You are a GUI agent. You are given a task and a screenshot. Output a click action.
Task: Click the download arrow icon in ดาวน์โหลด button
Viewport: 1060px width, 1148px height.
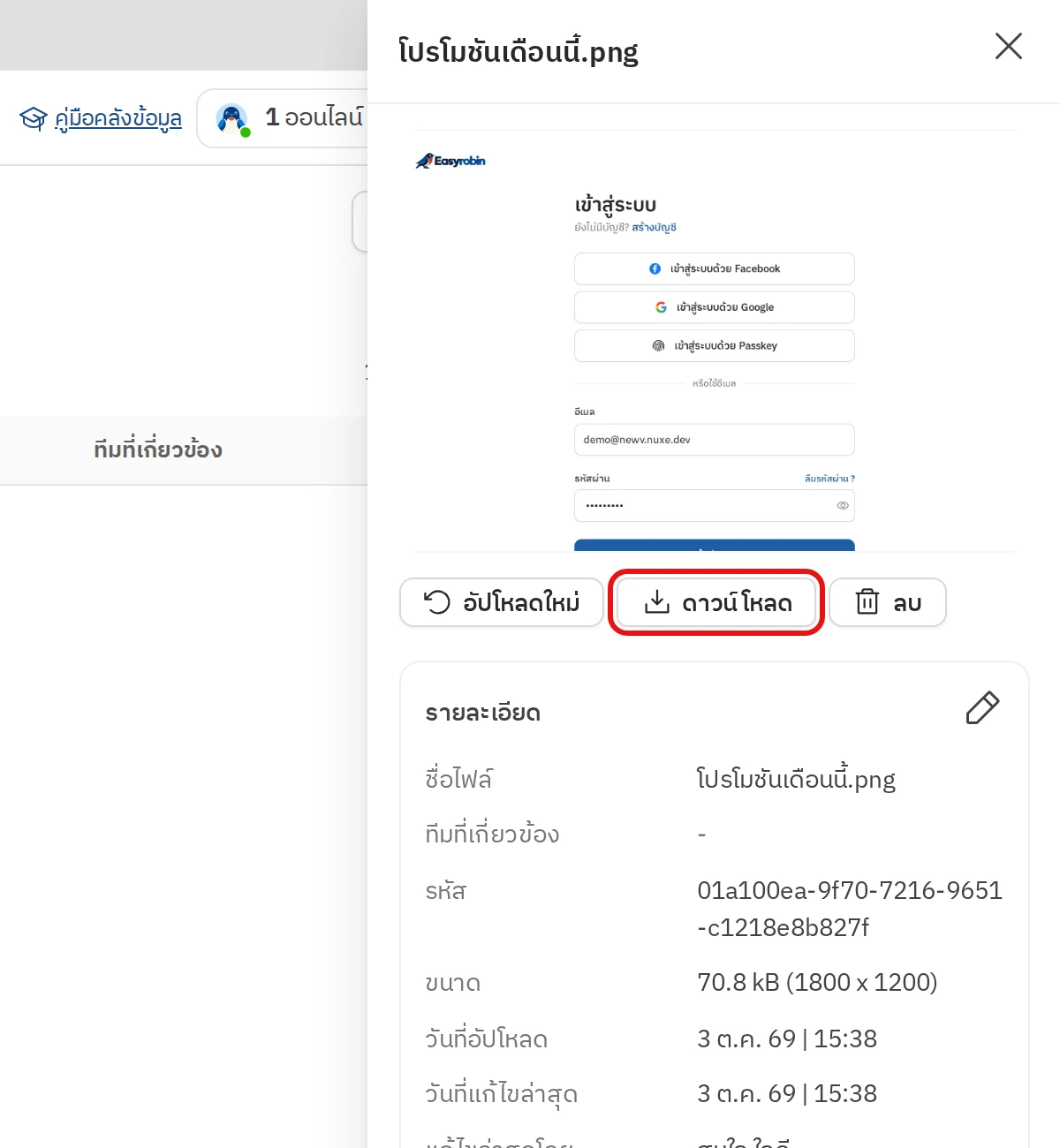tap(656, 602)
